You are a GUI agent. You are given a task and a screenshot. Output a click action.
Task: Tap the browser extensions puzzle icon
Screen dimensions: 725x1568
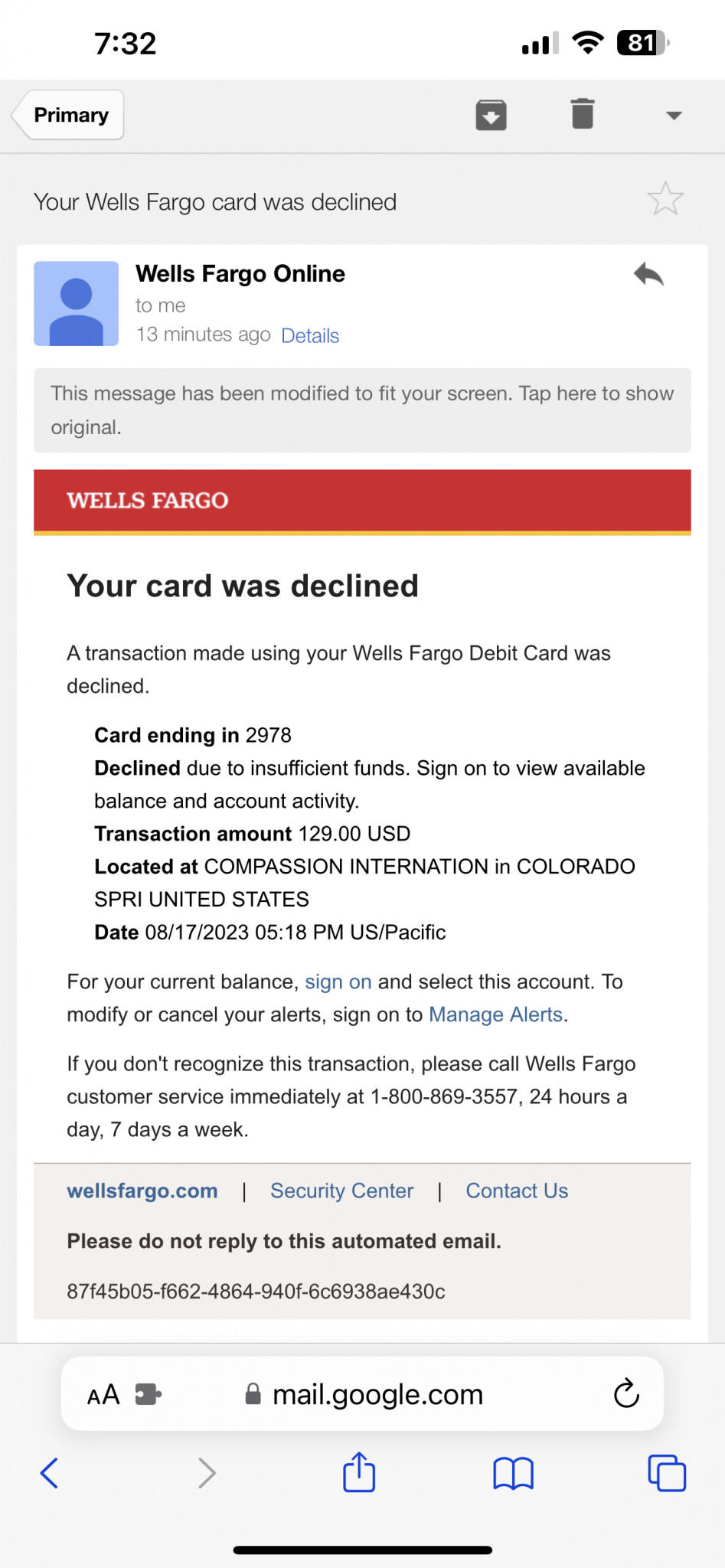[x=148, y=1394]
